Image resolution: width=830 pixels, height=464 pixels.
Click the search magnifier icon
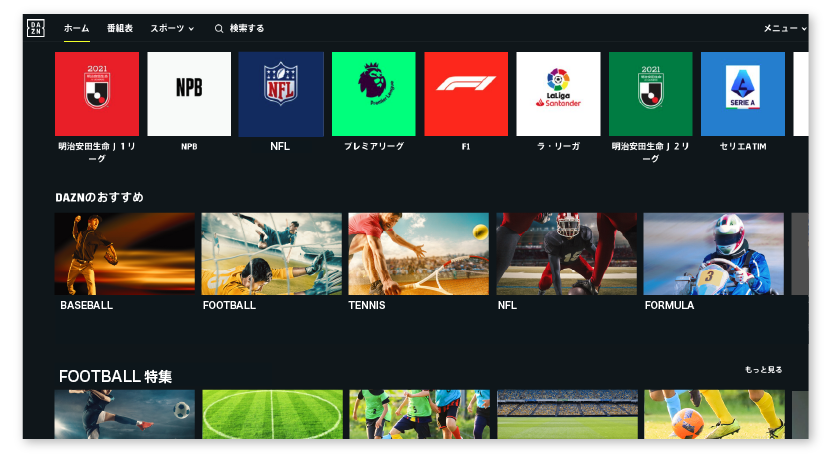219,29
